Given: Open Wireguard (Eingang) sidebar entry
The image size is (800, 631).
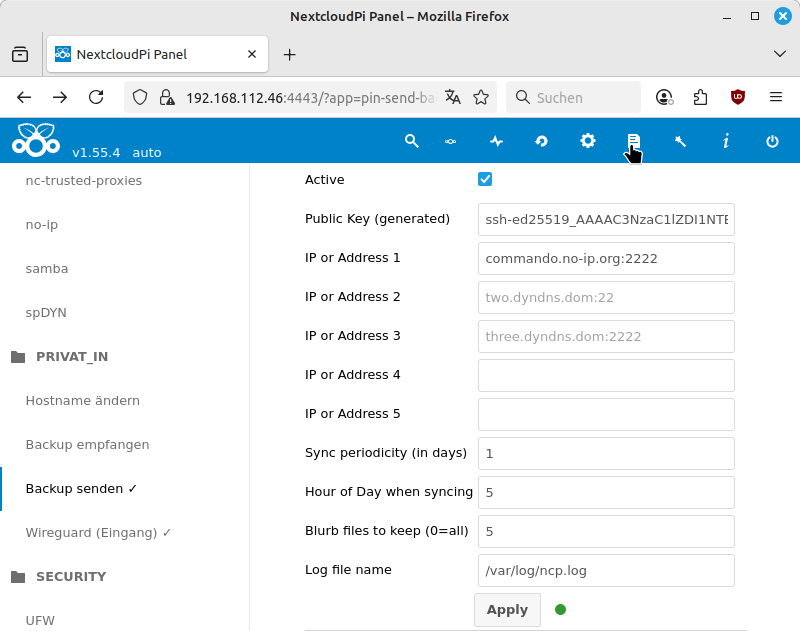Looking at the screenshot, I should click(98, 533).
